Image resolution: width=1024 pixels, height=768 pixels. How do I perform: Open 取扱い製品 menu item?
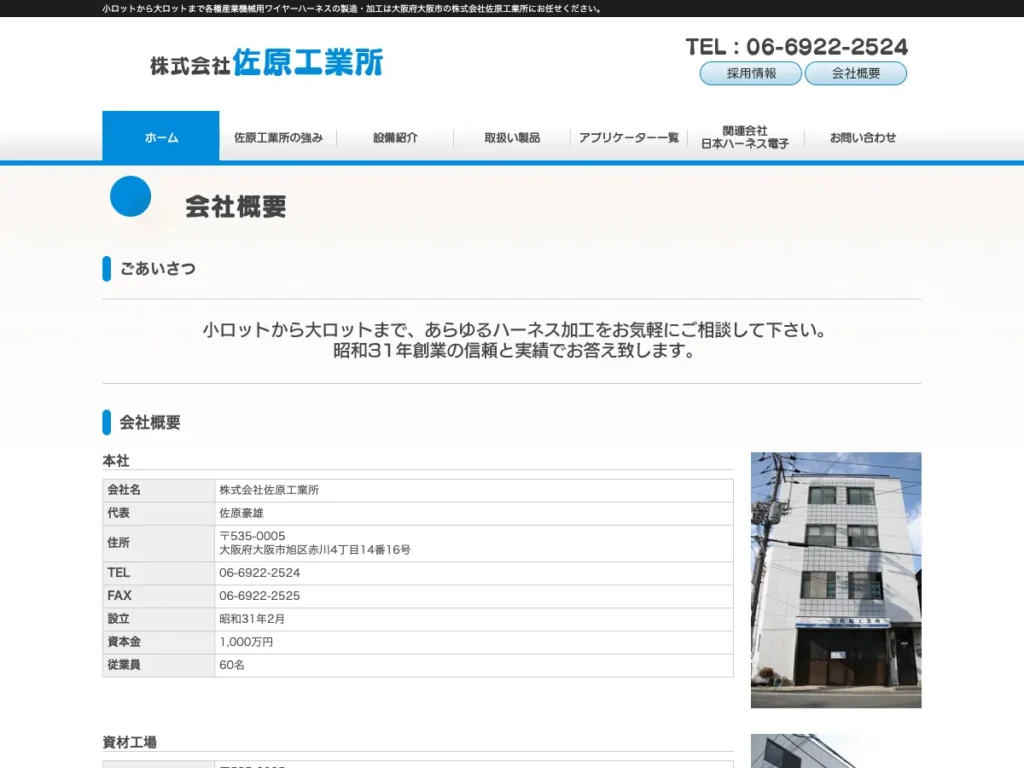pos(512,138)
